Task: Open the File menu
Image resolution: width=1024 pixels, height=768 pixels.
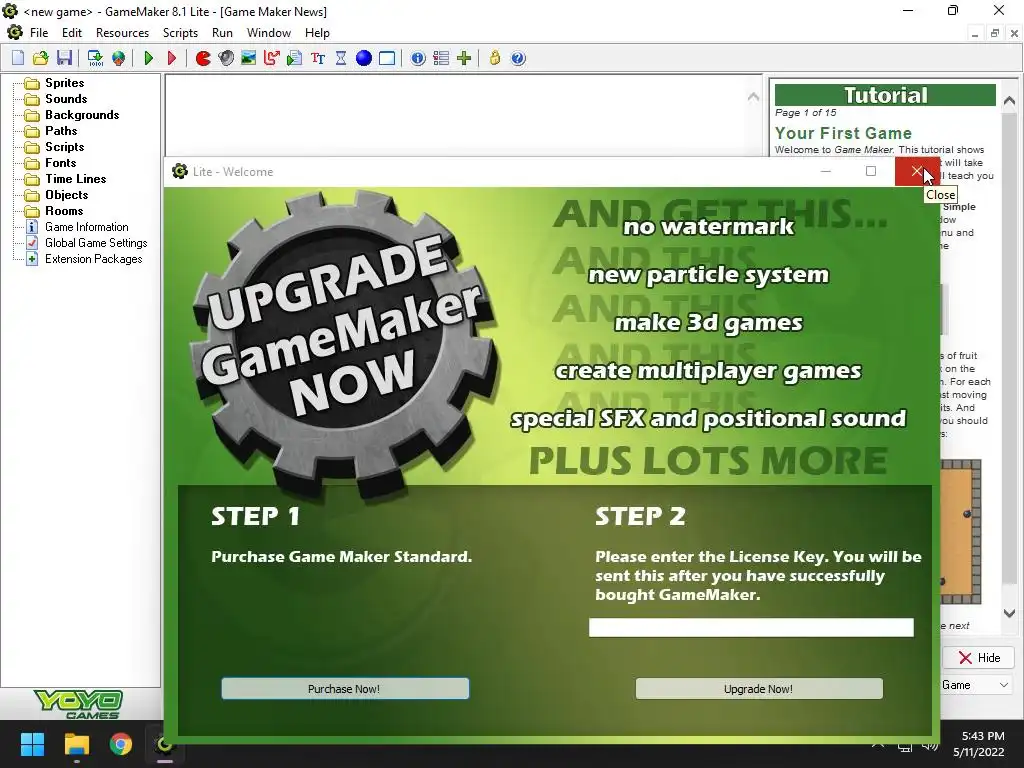Action: pos(39,33)
